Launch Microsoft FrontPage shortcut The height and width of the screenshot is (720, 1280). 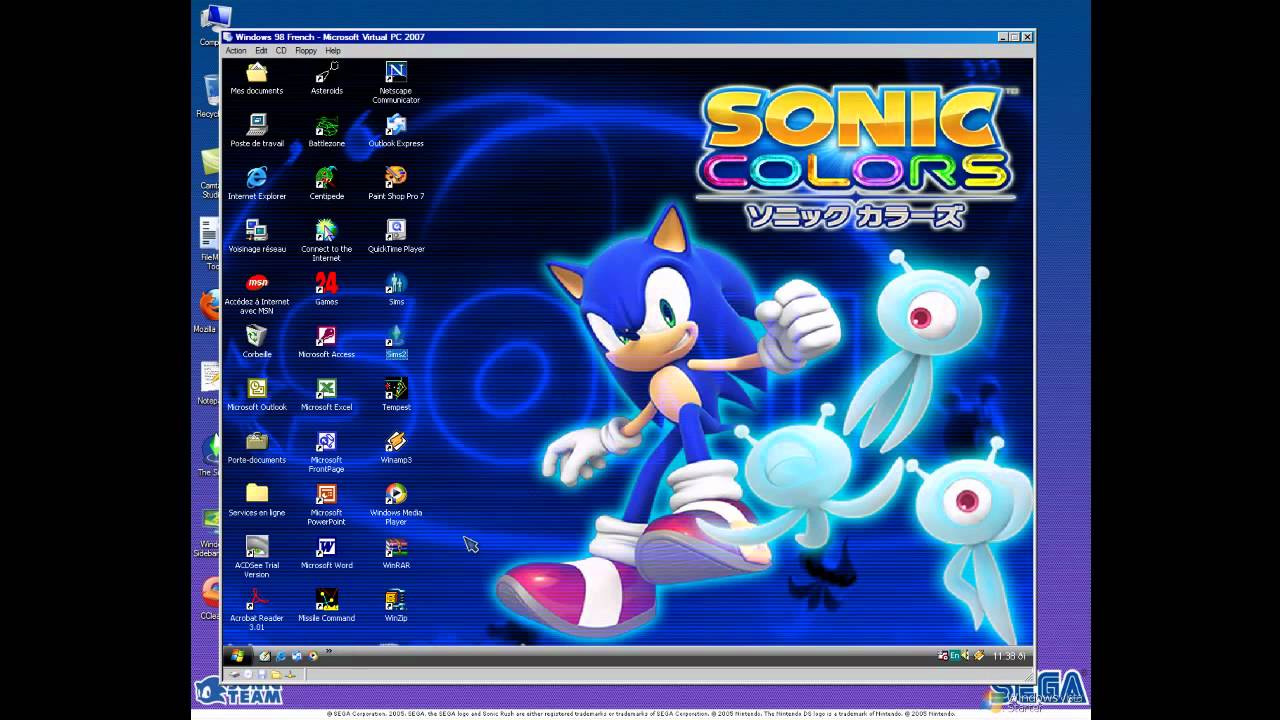point(327,452)
